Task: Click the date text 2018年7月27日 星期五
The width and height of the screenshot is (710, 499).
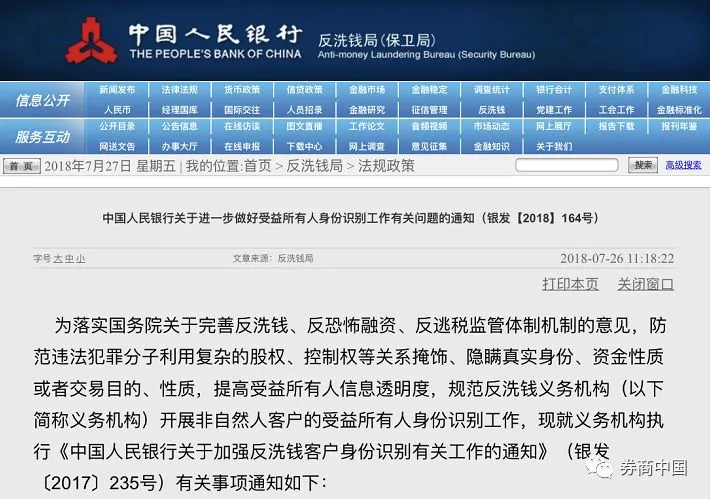Action: click(x=110, y=166)
